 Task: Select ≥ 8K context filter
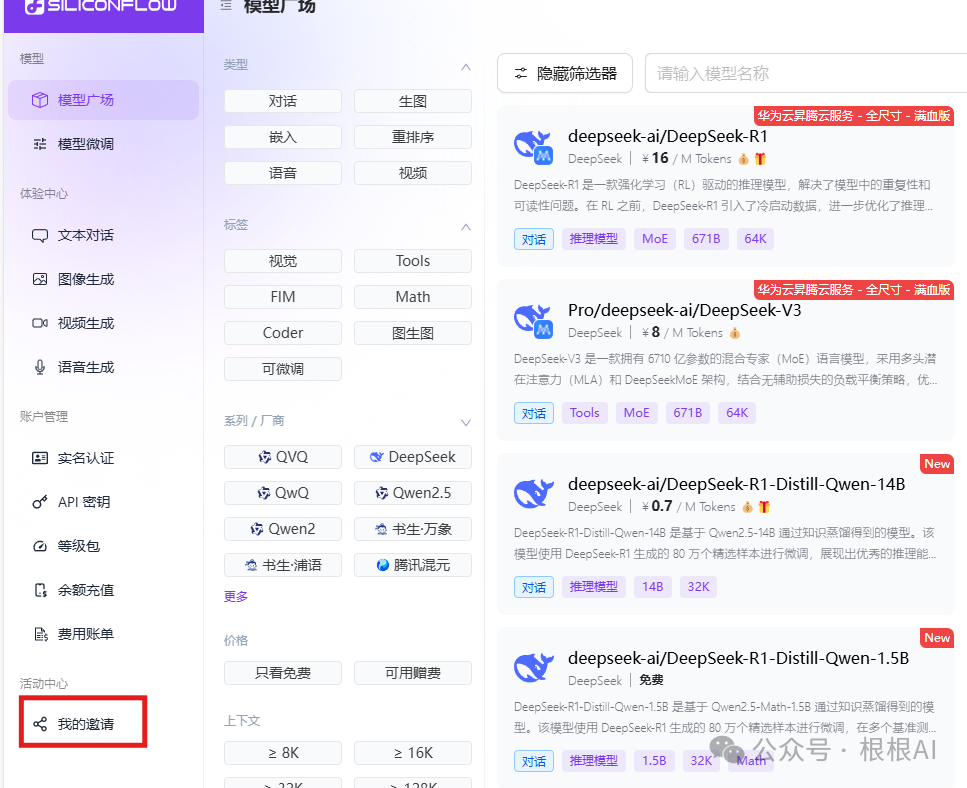[x=282, y=753]
